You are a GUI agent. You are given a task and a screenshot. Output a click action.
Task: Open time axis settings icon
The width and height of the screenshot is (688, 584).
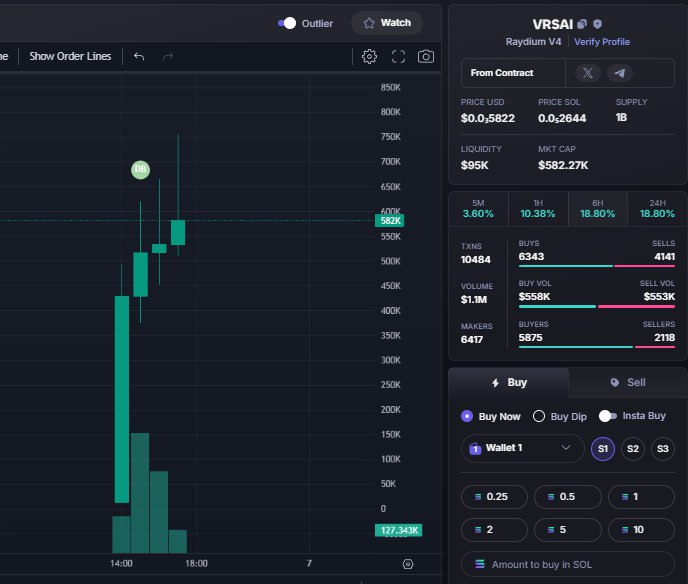(408, 564)
